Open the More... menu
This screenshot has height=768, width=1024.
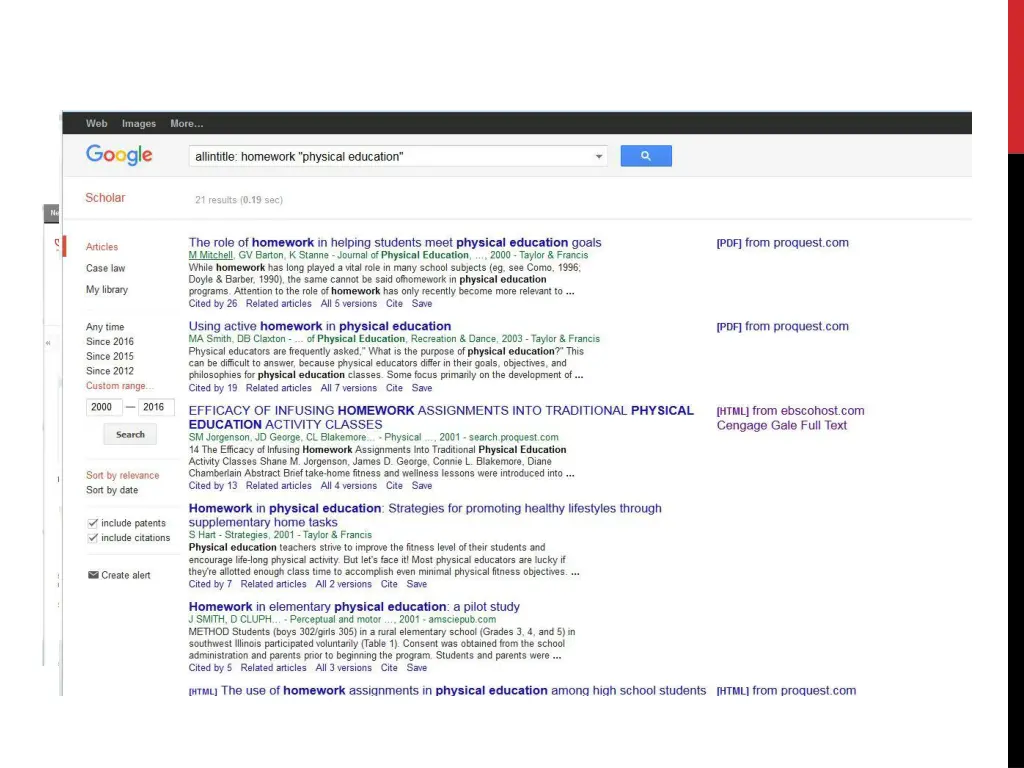(x=187, y=123)
